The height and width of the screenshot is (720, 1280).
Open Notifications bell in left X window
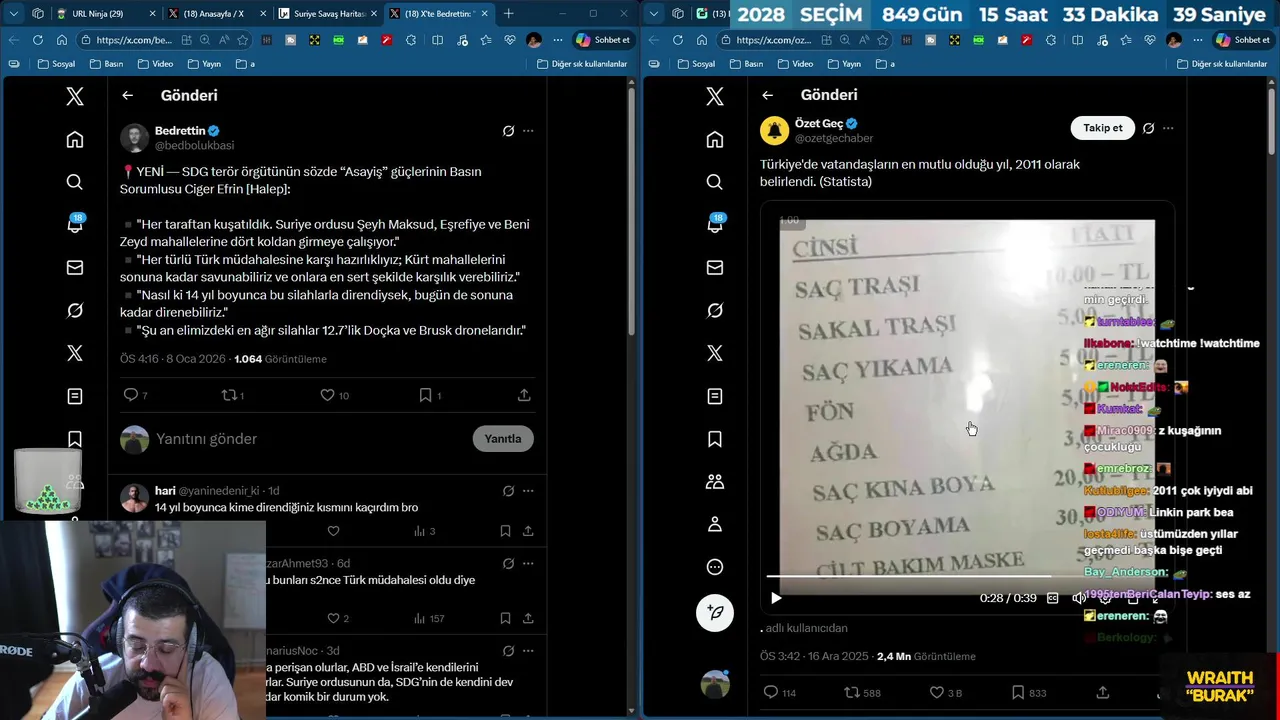pos(75,225)
